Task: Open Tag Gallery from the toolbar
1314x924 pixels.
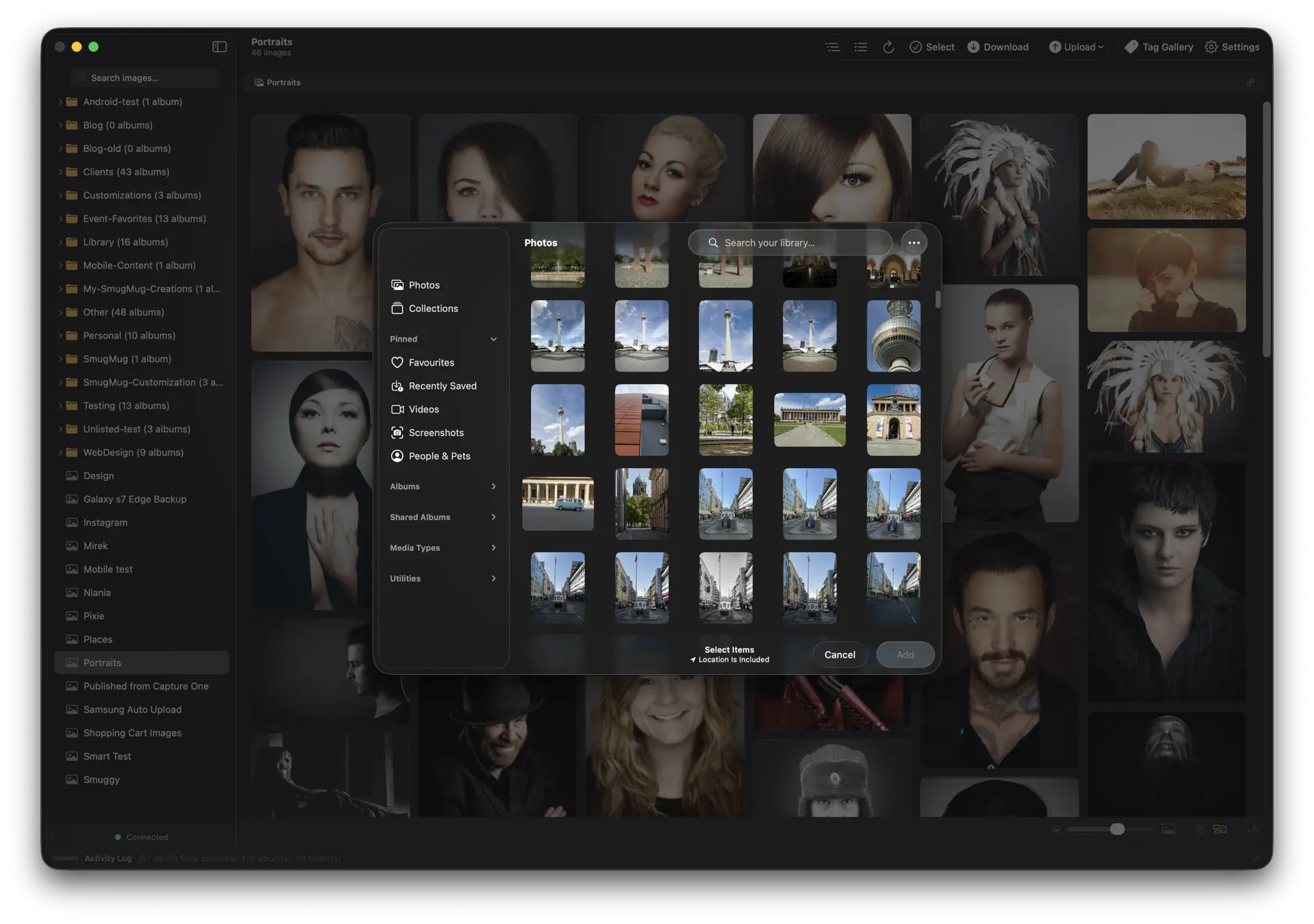Action: 1159,47
